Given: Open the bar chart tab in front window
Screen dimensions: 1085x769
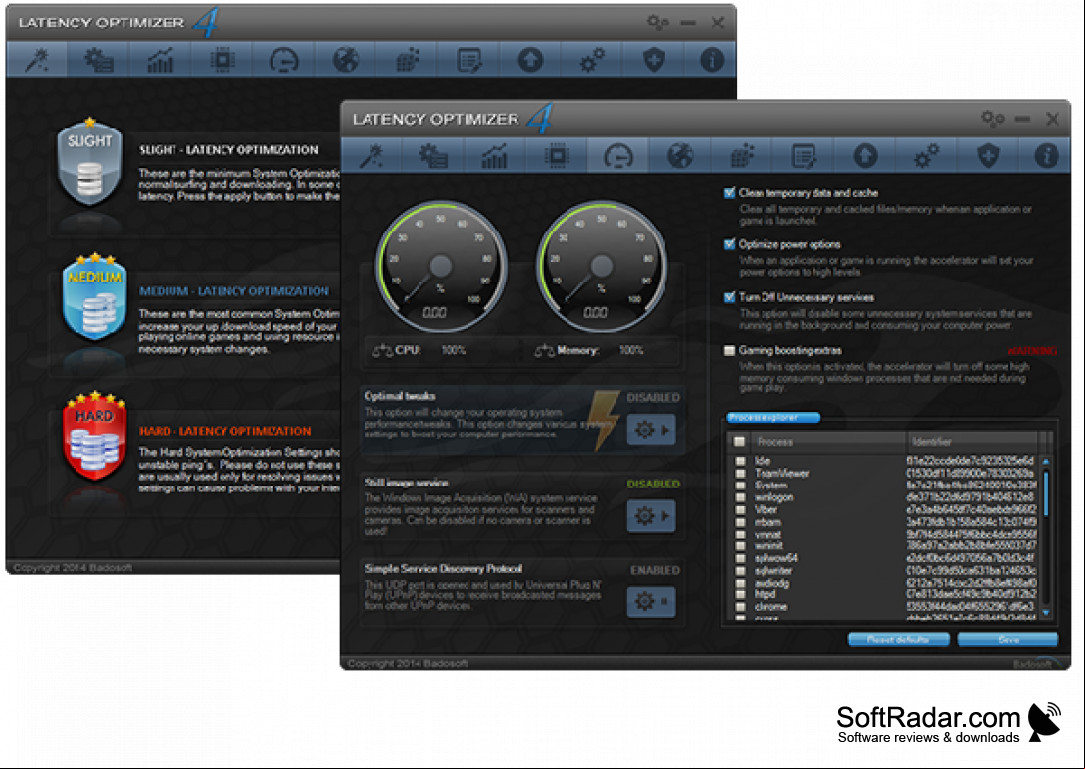Looking at the screenshot, I should pyautogui.click(x=495, y=155).
